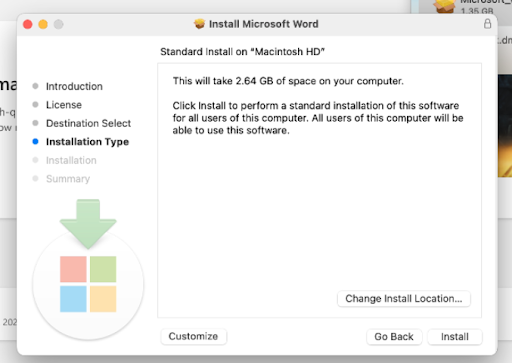Close the installer with red button
This screenshot has height=363, width=512.
(28, 24)
